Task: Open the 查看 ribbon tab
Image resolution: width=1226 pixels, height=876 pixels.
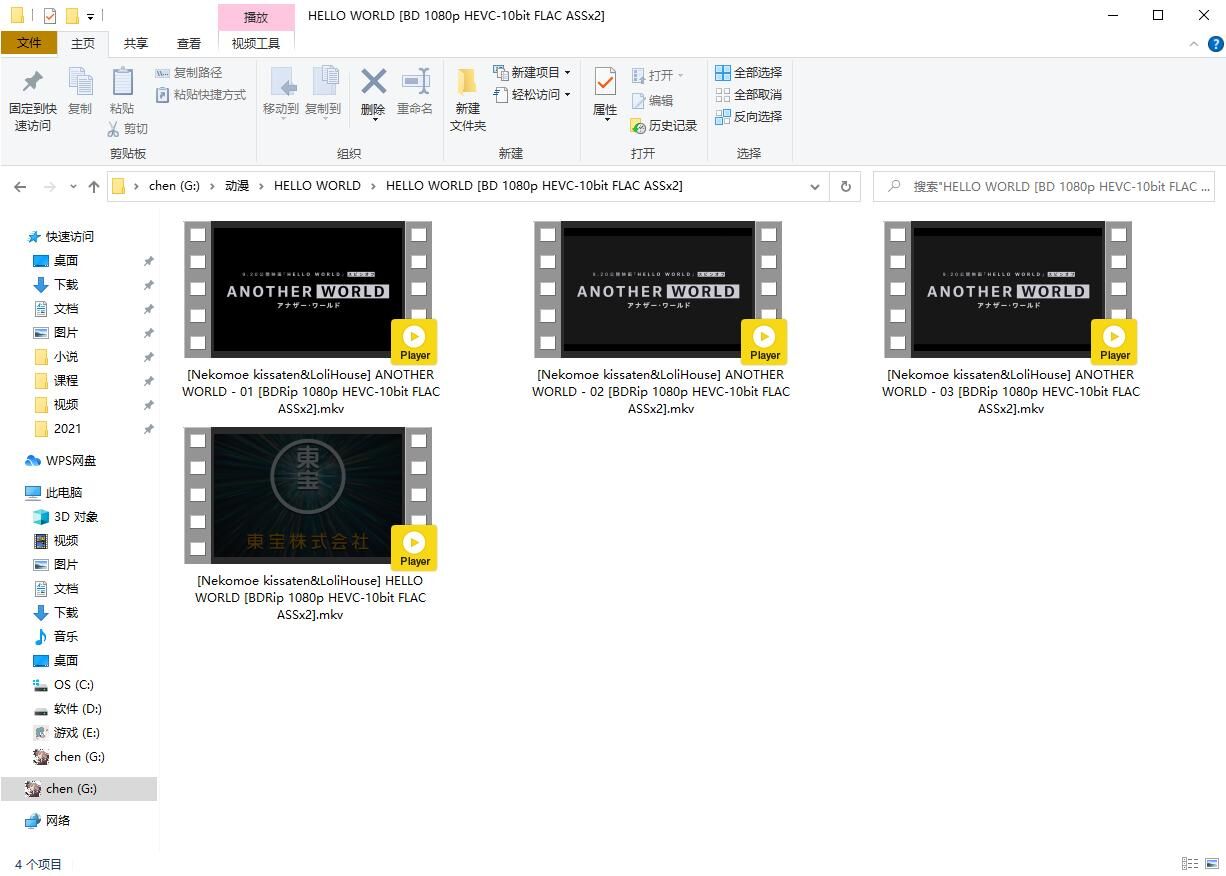Action: point(188,44)
